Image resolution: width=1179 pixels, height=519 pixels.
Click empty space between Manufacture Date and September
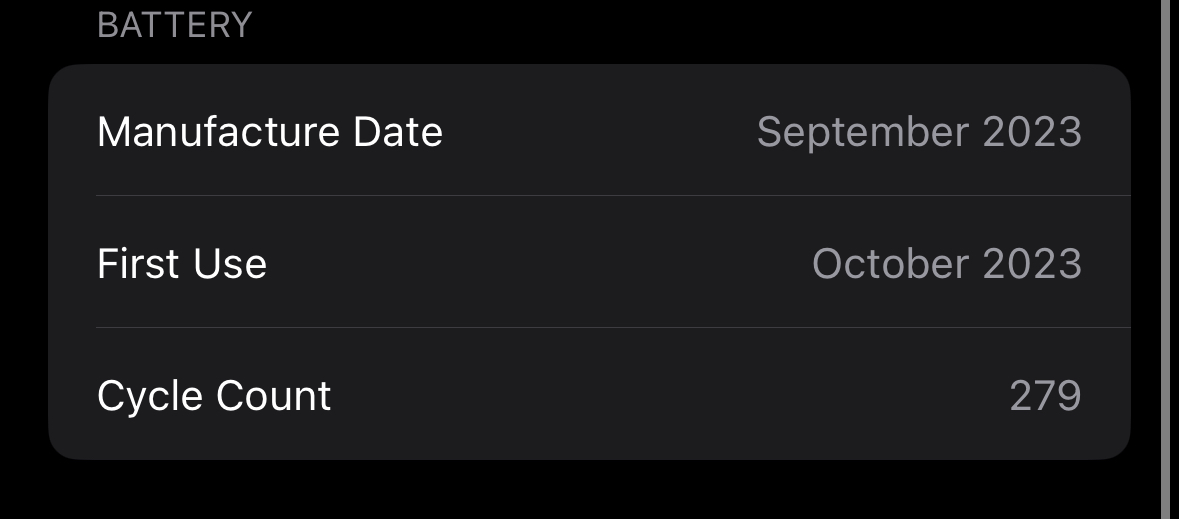click(x=600, y=132)
